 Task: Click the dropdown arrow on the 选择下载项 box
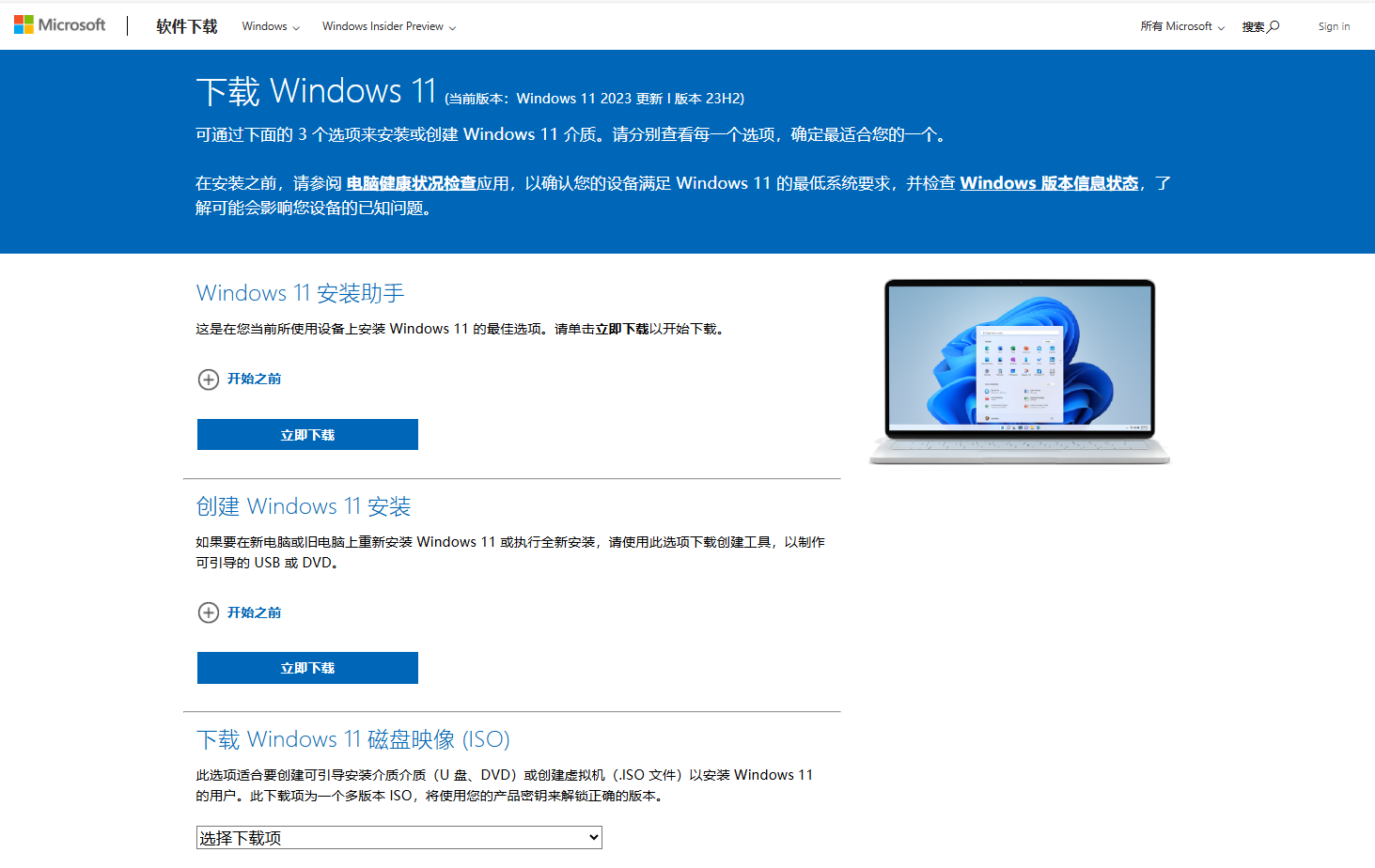point(591,837)
